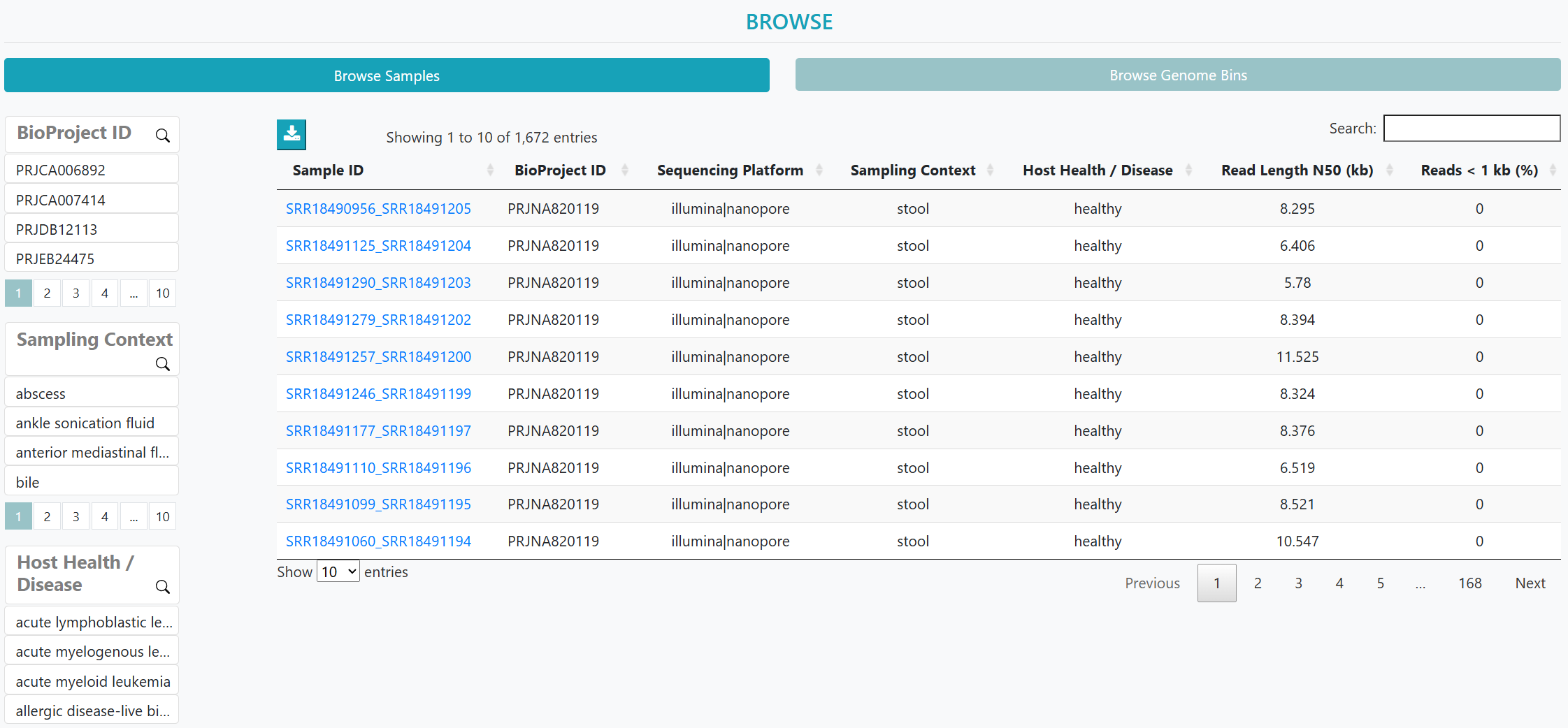Sort table by Sample ID column arrows
The width and height of the screenshot is (1568, 728).
(x=490, y=170)
